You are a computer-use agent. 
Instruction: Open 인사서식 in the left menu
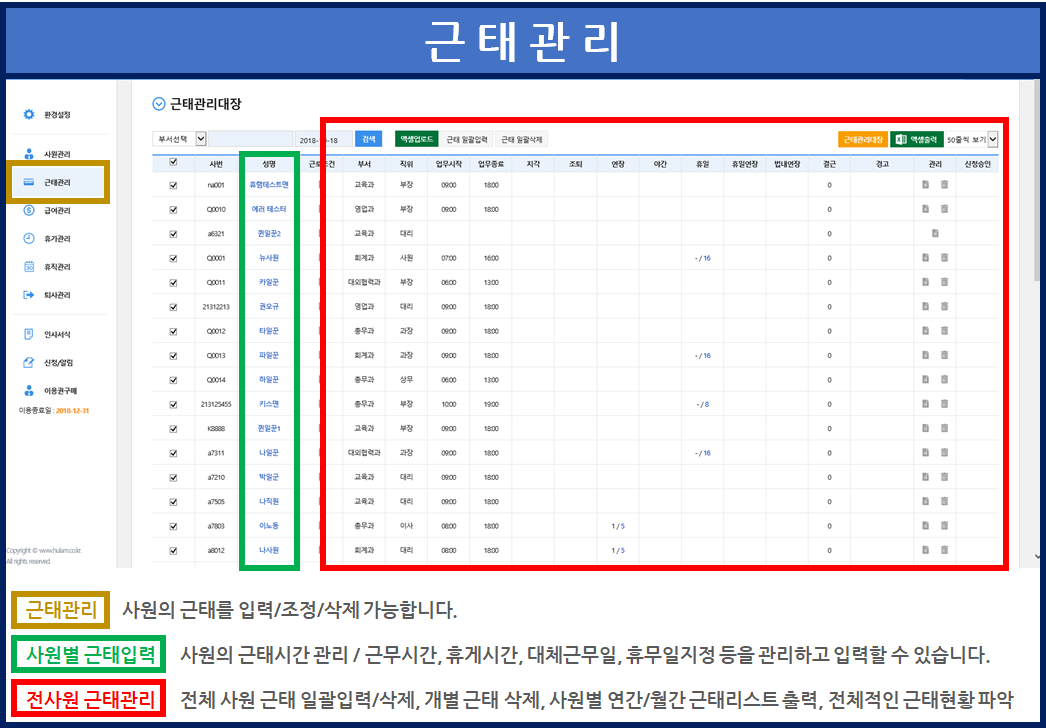[57, 335]
